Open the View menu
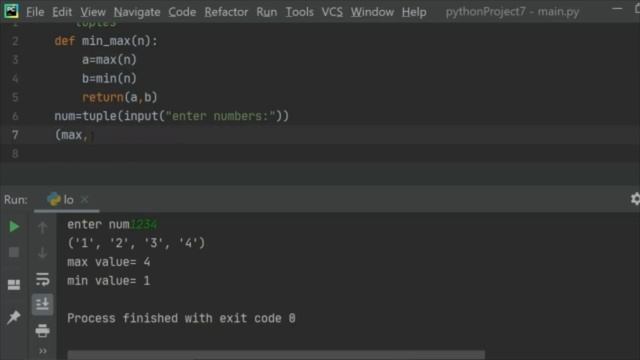 [x=93, y=12]
